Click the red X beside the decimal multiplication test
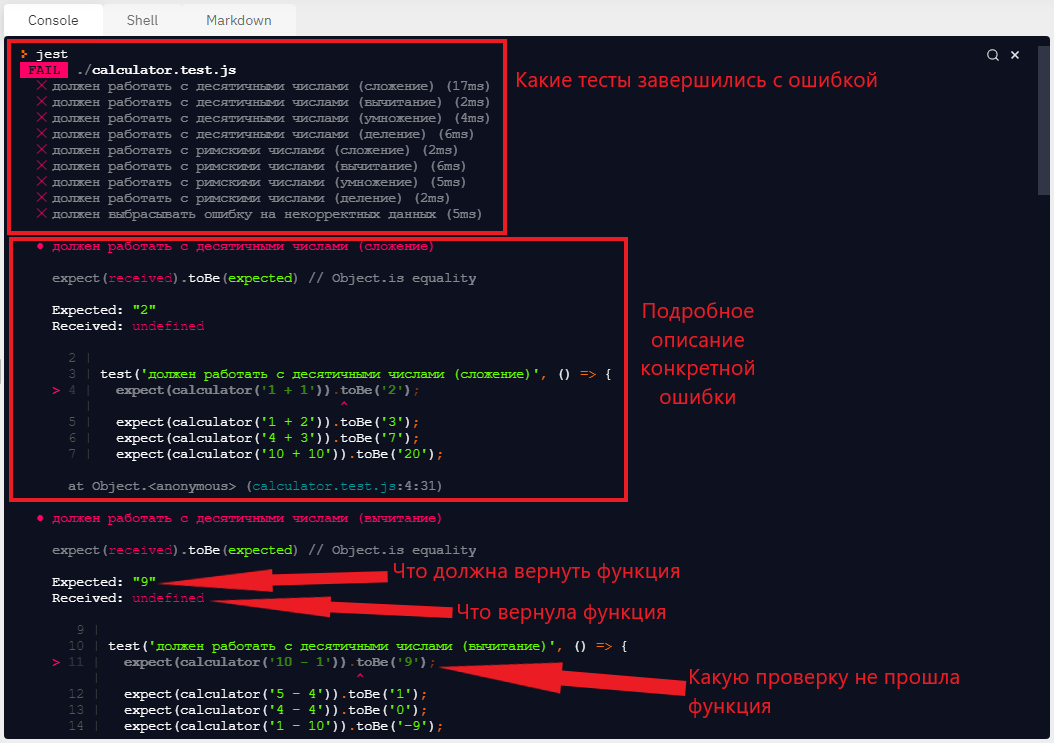 [x=43, y=118]
